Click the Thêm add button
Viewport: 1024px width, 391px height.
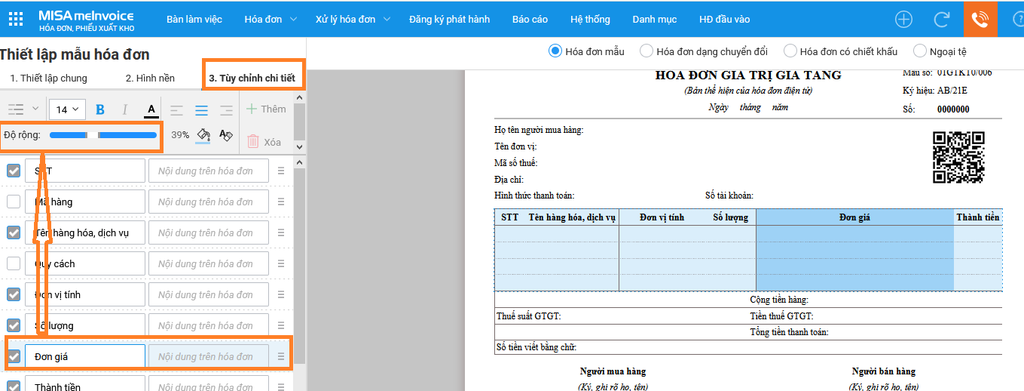[266, 109]
